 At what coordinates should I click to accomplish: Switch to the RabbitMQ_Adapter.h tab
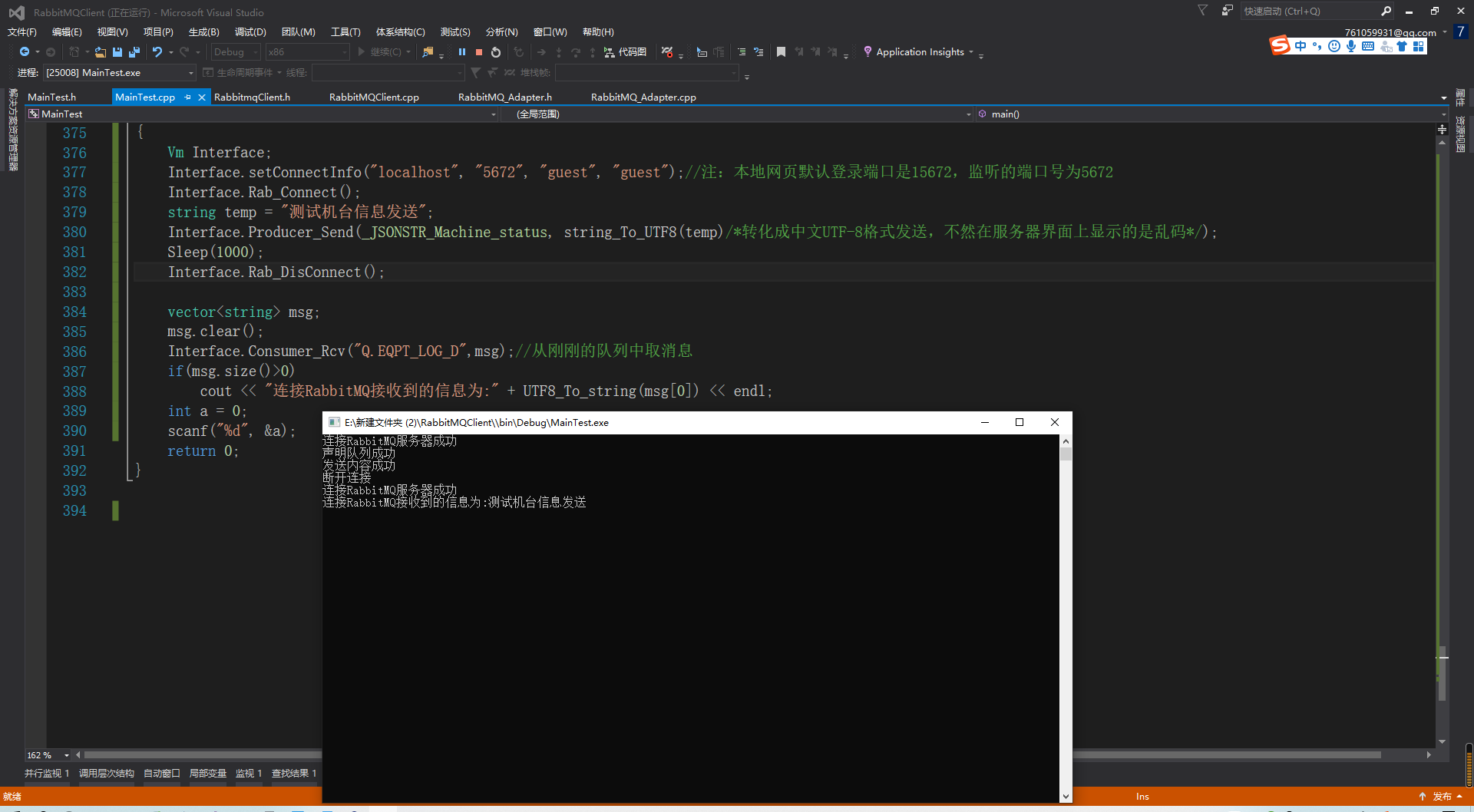[x=505, y=97]
